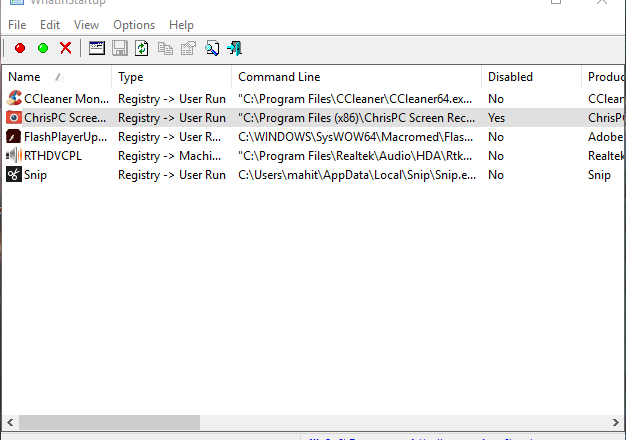Click the grayed file properties toolbar icon
Viewport: 626px width, 440px height.
(188, 48)
